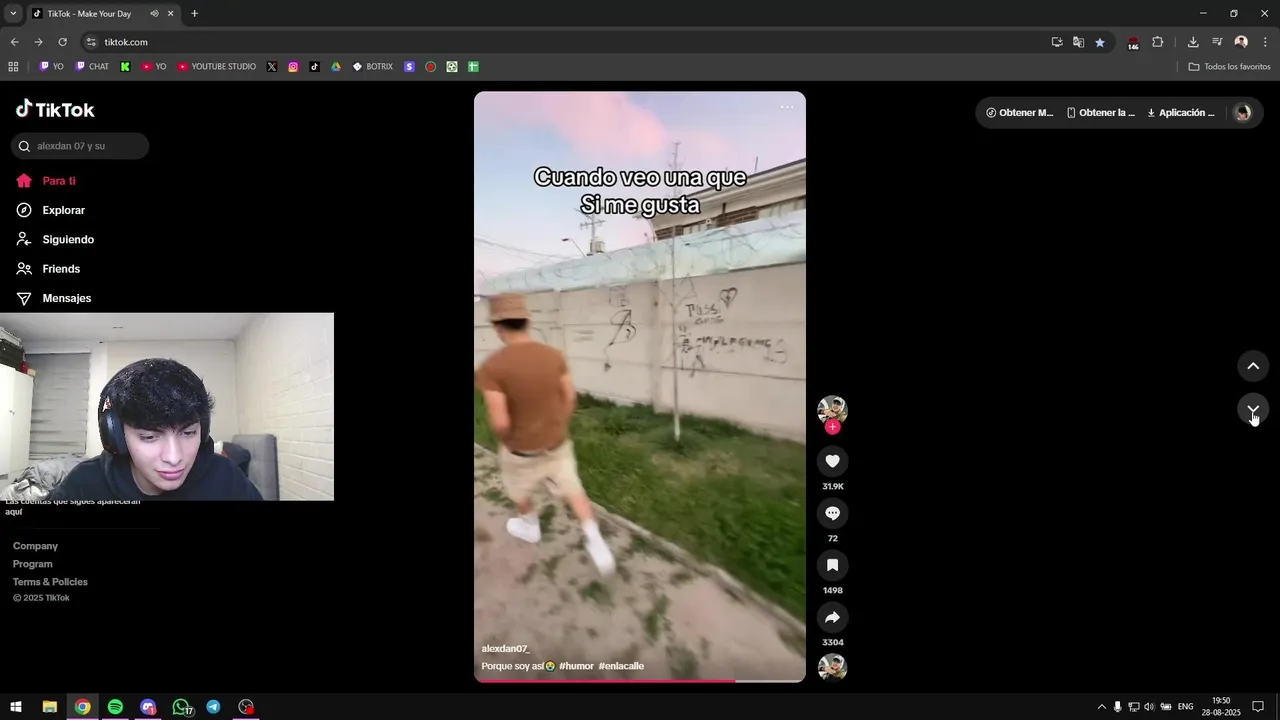Open the X bookmark

272,67
